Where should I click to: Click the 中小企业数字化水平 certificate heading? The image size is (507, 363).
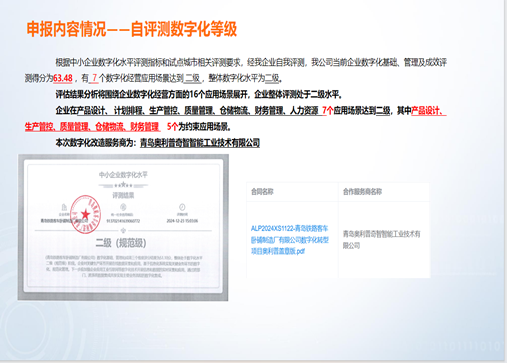(123, 175)
